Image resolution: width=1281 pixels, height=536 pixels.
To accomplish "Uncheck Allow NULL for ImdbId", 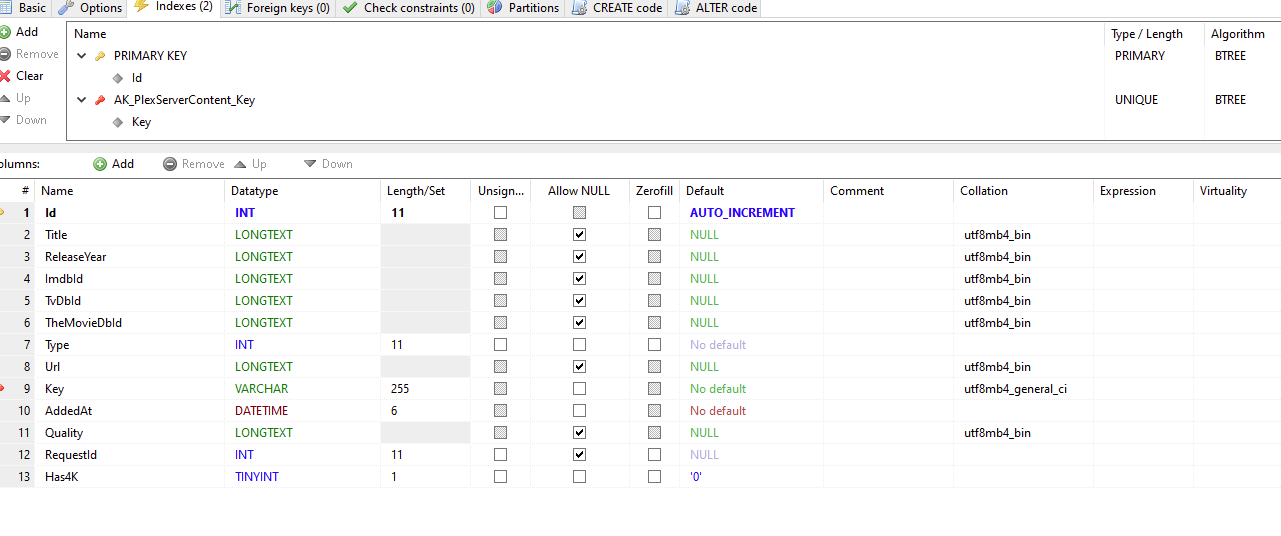I will 579,279.
